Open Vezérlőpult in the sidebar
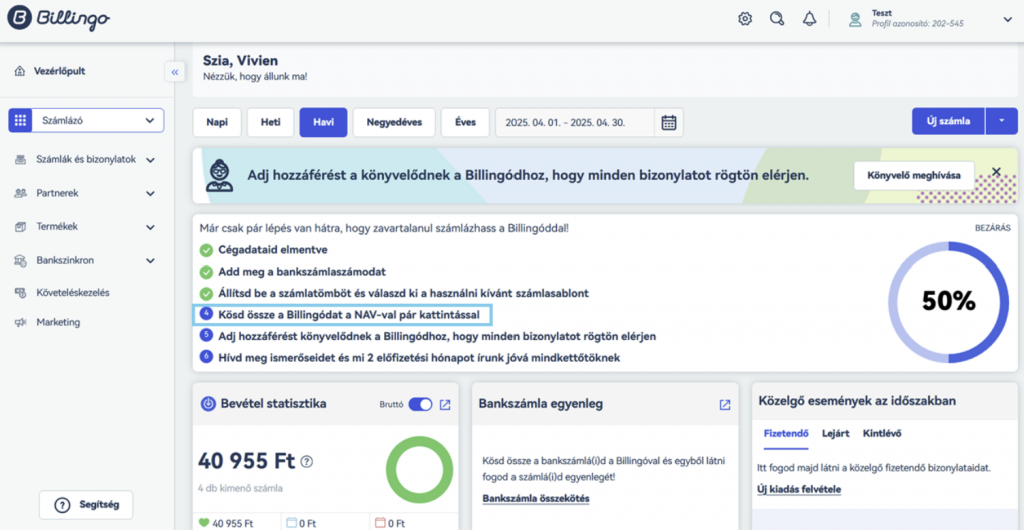This screenshot has height=530, width=1024. pyautogui.click(x=59, y=71)
